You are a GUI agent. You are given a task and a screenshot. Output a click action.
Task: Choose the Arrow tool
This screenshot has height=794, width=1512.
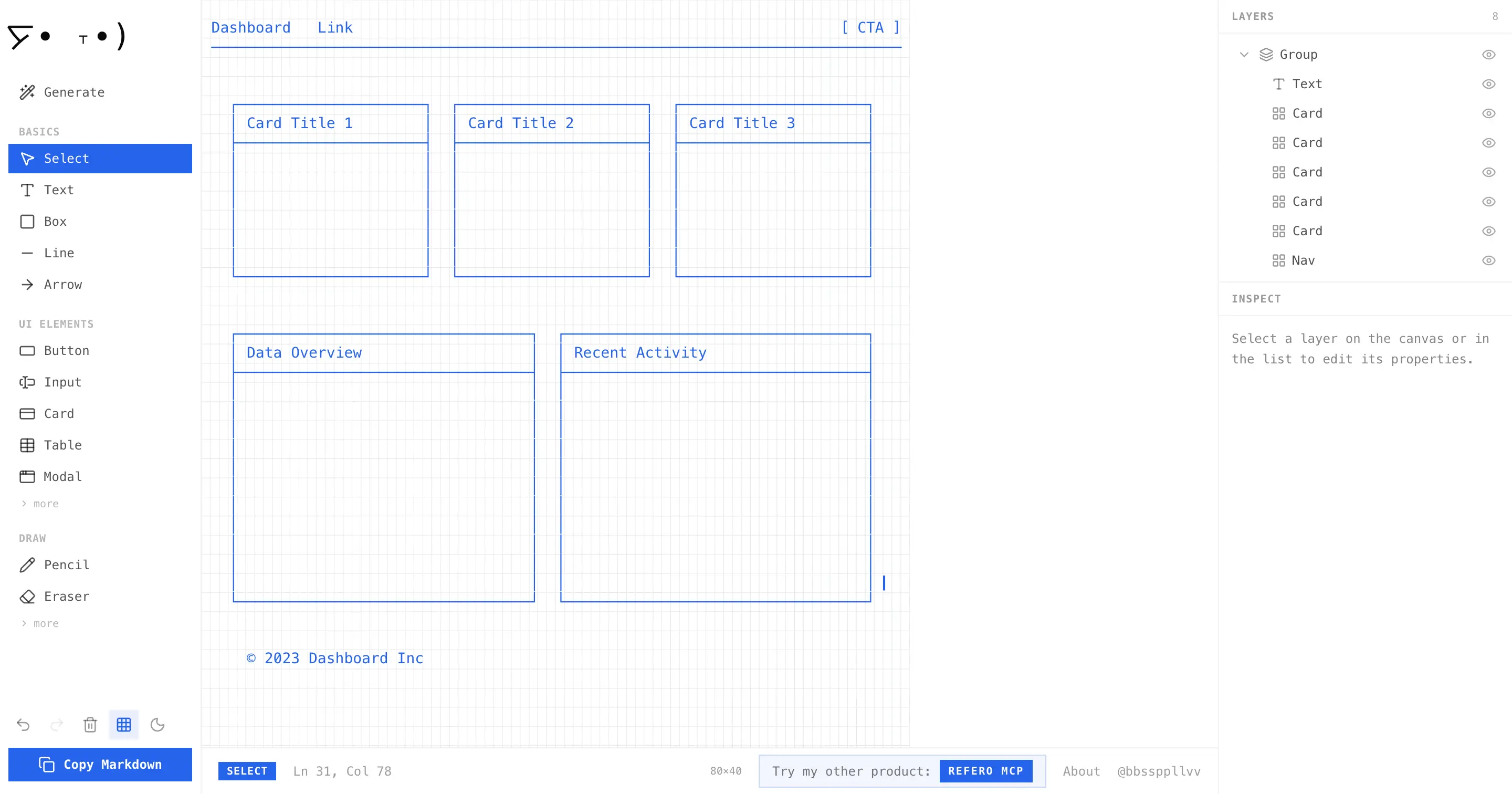100,285
